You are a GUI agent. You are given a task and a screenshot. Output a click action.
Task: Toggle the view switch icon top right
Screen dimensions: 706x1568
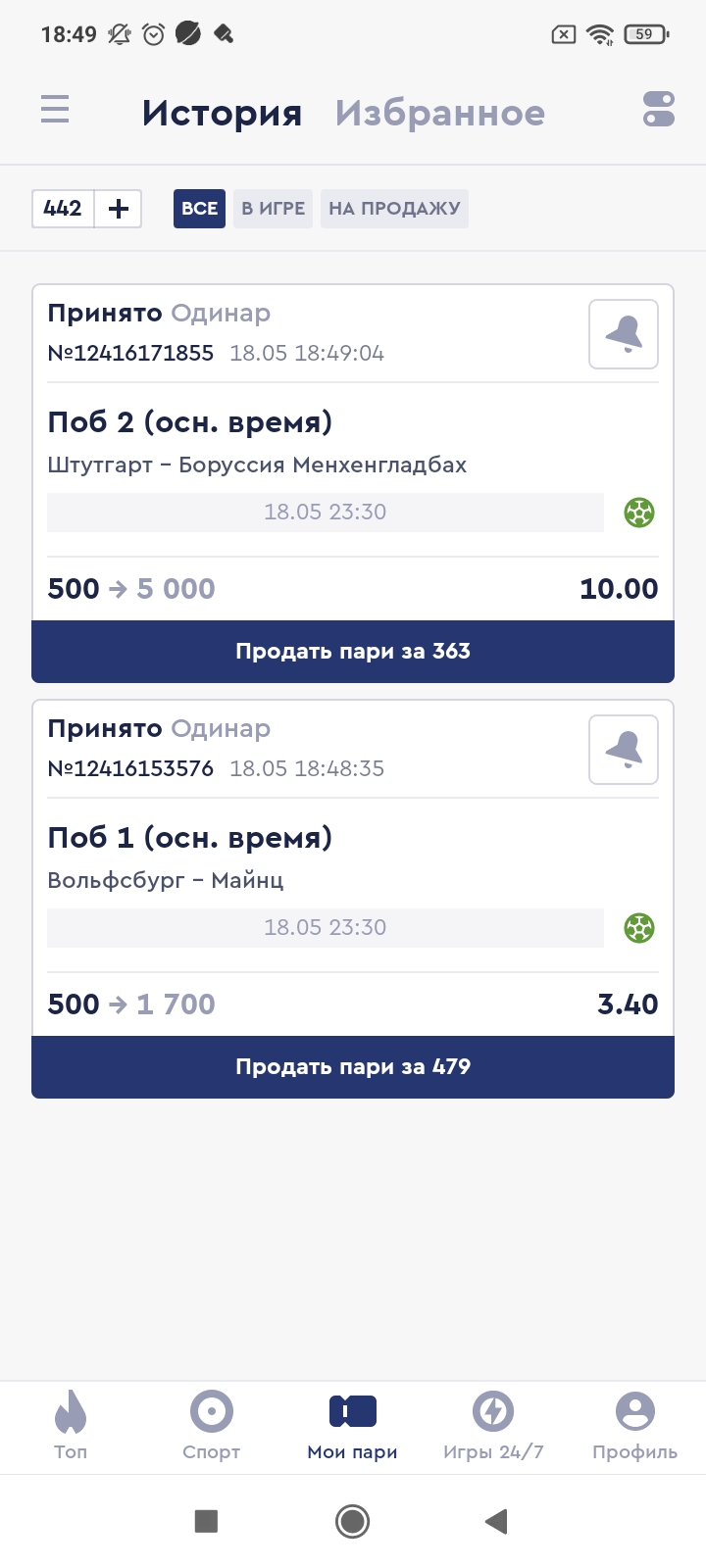pyautogui.click(x=659, y=109)
